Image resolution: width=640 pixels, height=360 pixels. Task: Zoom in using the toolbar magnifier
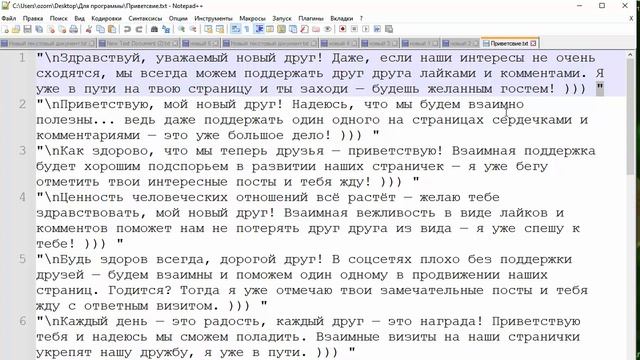coord(181,29)
